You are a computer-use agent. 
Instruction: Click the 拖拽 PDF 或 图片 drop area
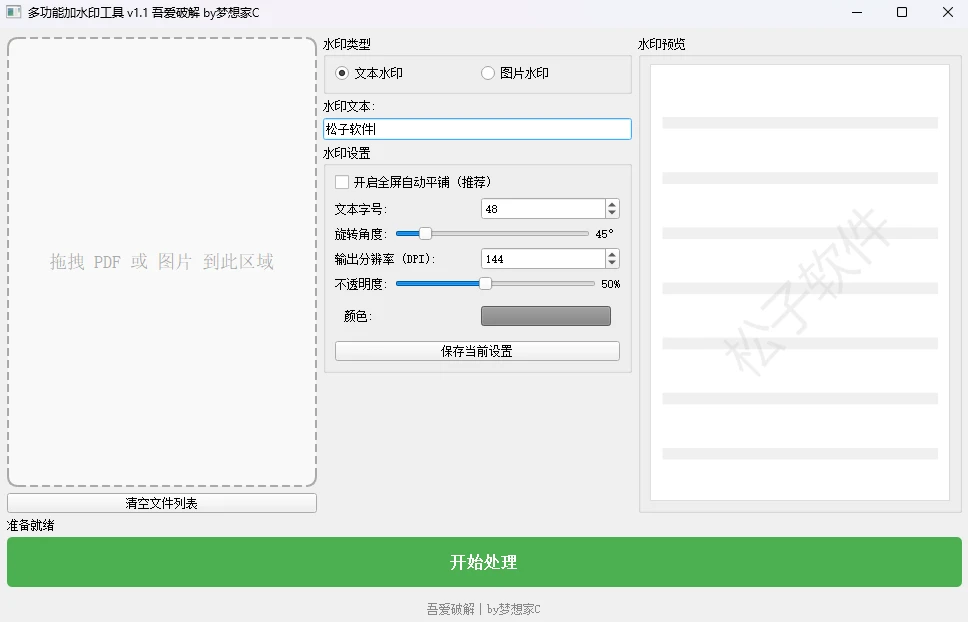click(x=161, y=262)
